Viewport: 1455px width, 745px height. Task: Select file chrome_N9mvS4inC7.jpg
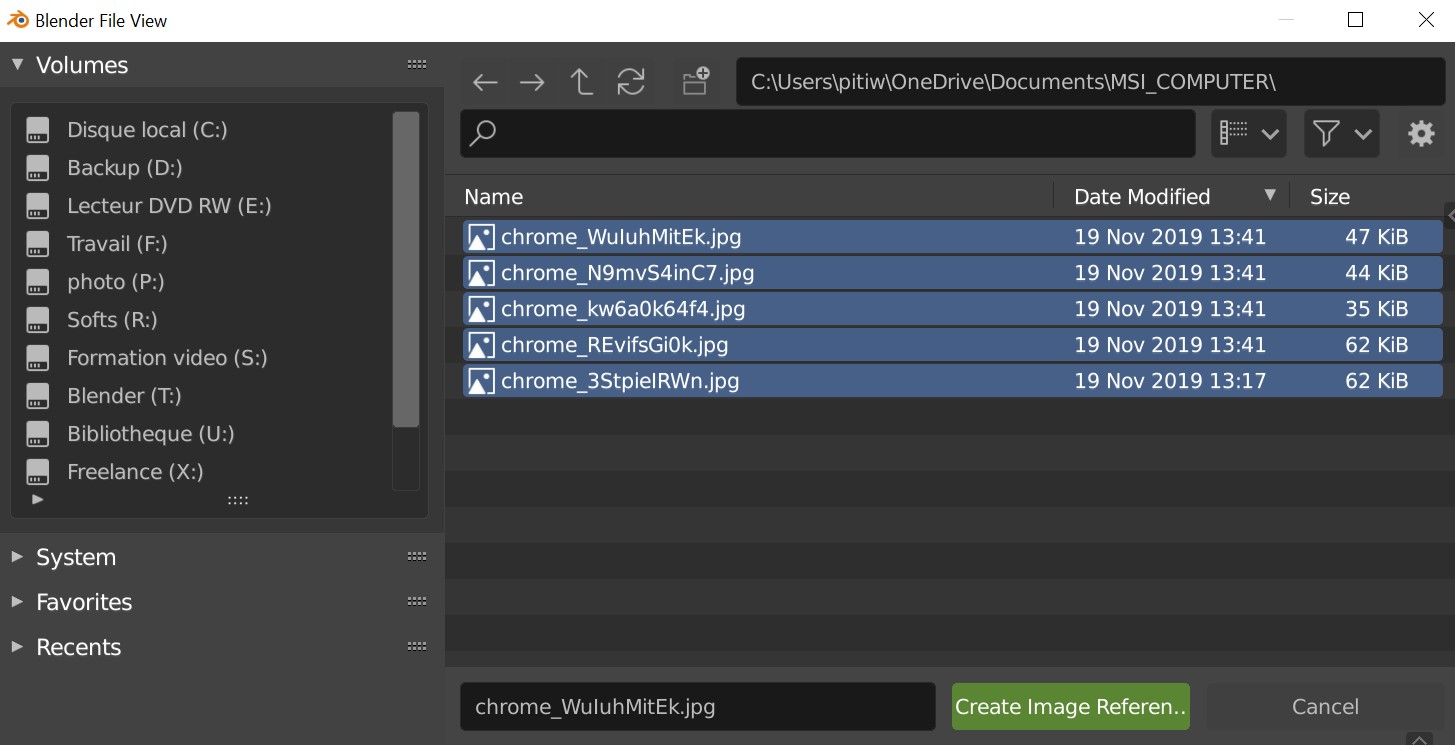[952, 273]
